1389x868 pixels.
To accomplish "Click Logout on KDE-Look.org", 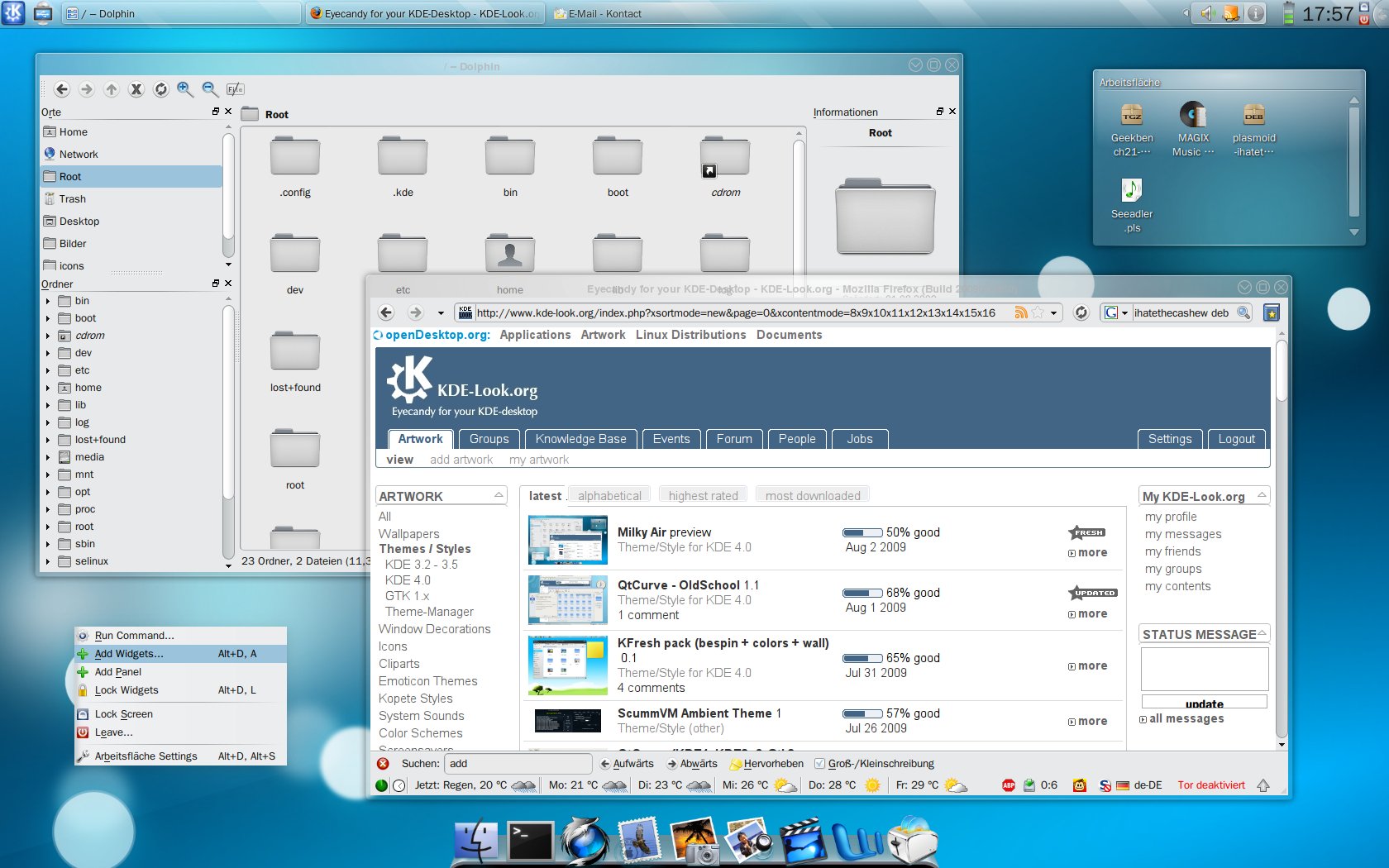I will coord(1236,439).
